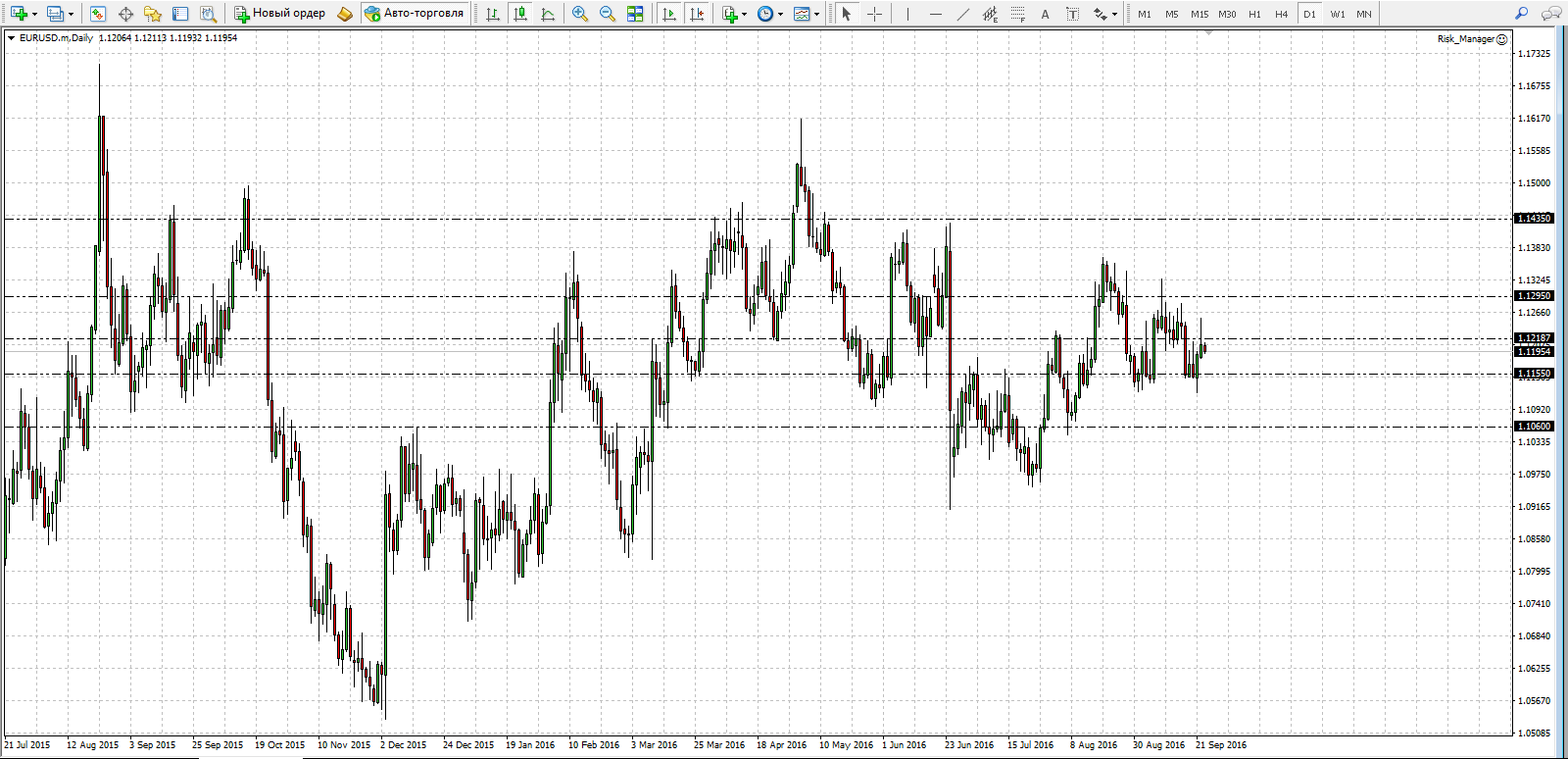Toggle chart auto-scroll
Viewport: 1568px width, 759px height.
669,14
